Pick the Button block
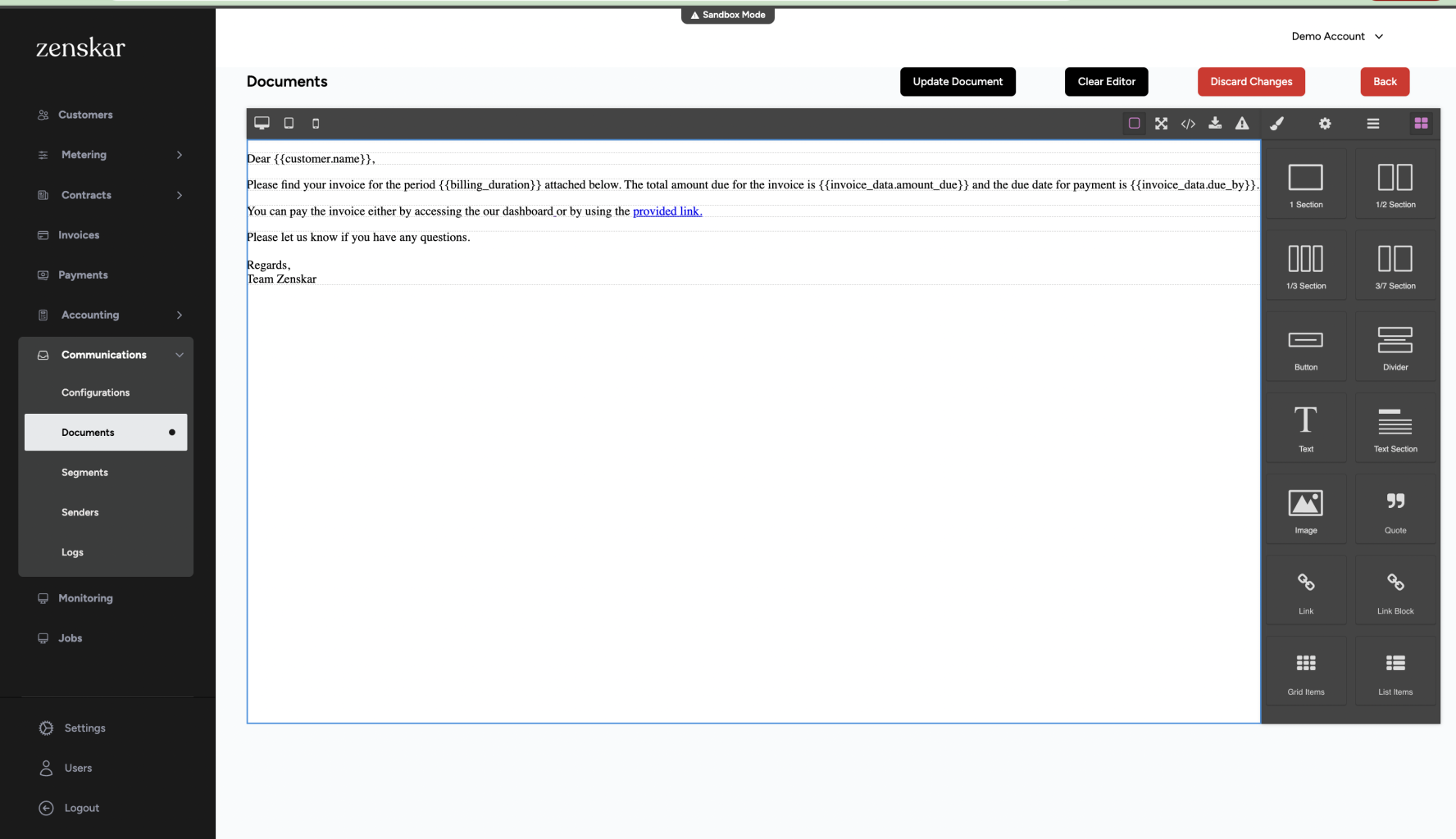Viewport: 1456px width, 839px height. pyautogui.click(x=1306, y=346)
